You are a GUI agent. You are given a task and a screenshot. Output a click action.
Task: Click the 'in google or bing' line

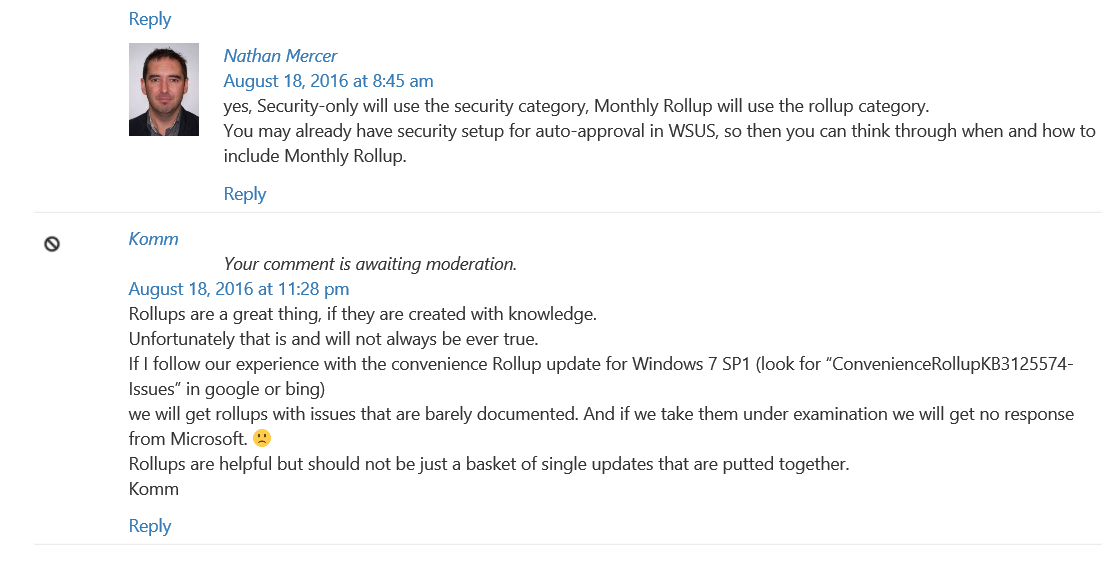pyautogui.click(x=227, y=389)
